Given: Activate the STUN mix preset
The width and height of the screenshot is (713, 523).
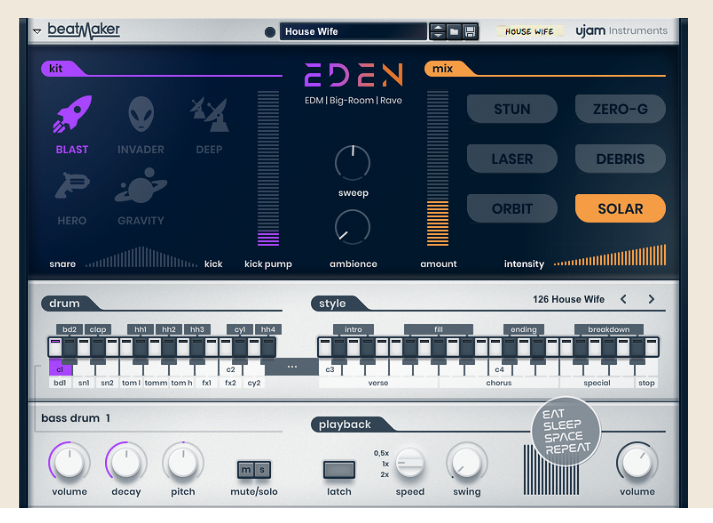Looking at the screenshot, I should click(512, 109).
